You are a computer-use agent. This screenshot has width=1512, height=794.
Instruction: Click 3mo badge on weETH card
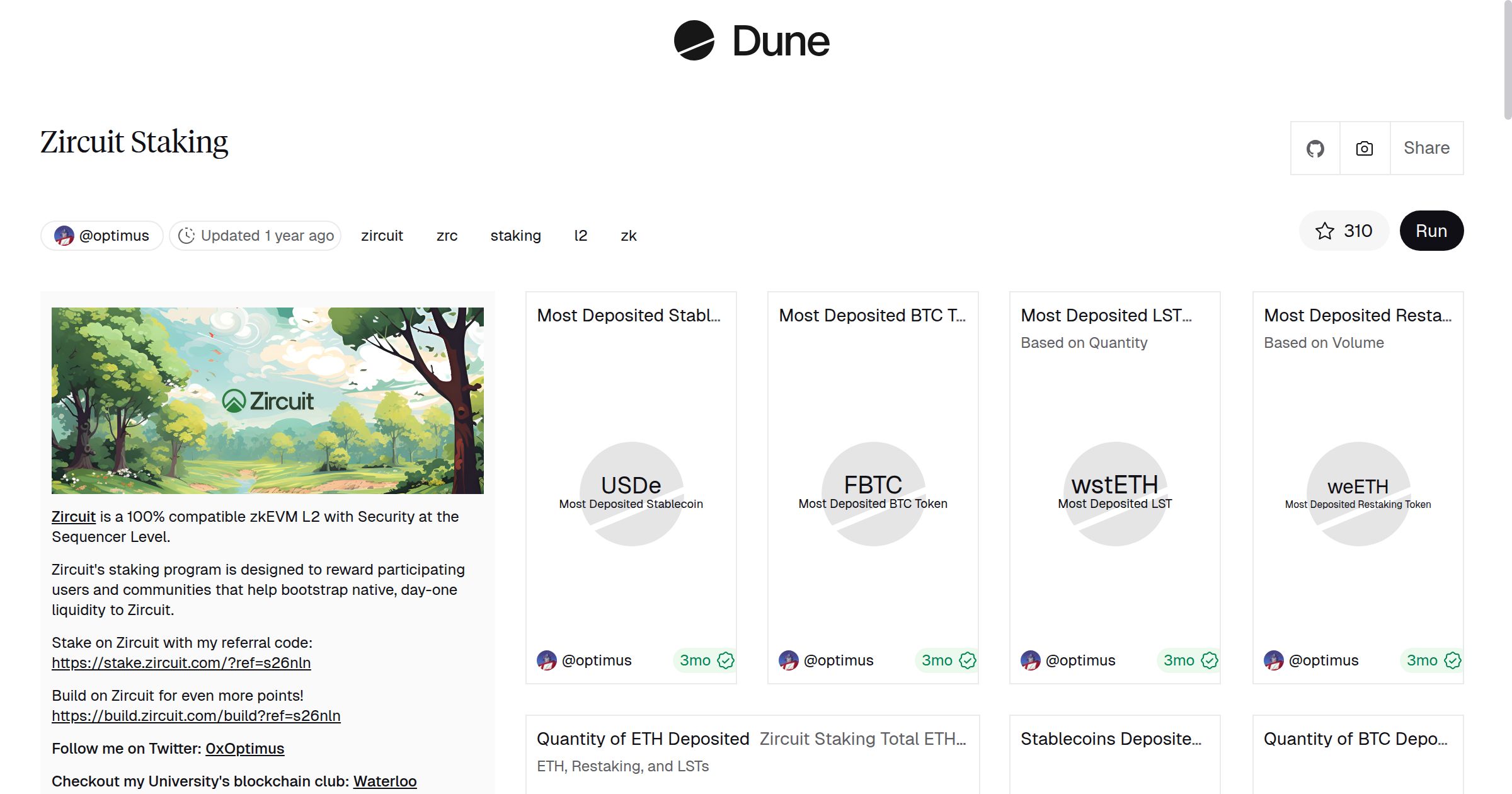point(1422,660)
